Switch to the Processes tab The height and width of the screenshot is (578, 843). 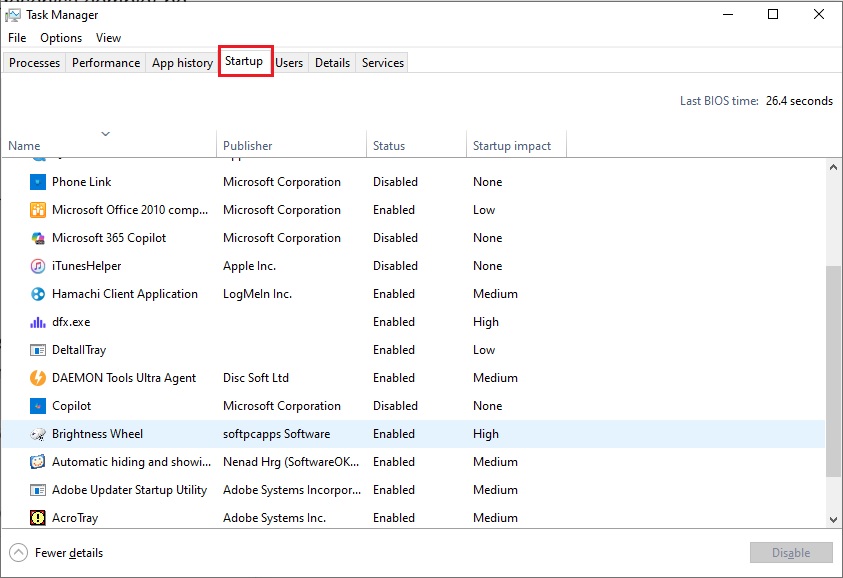tap(34, 63)
